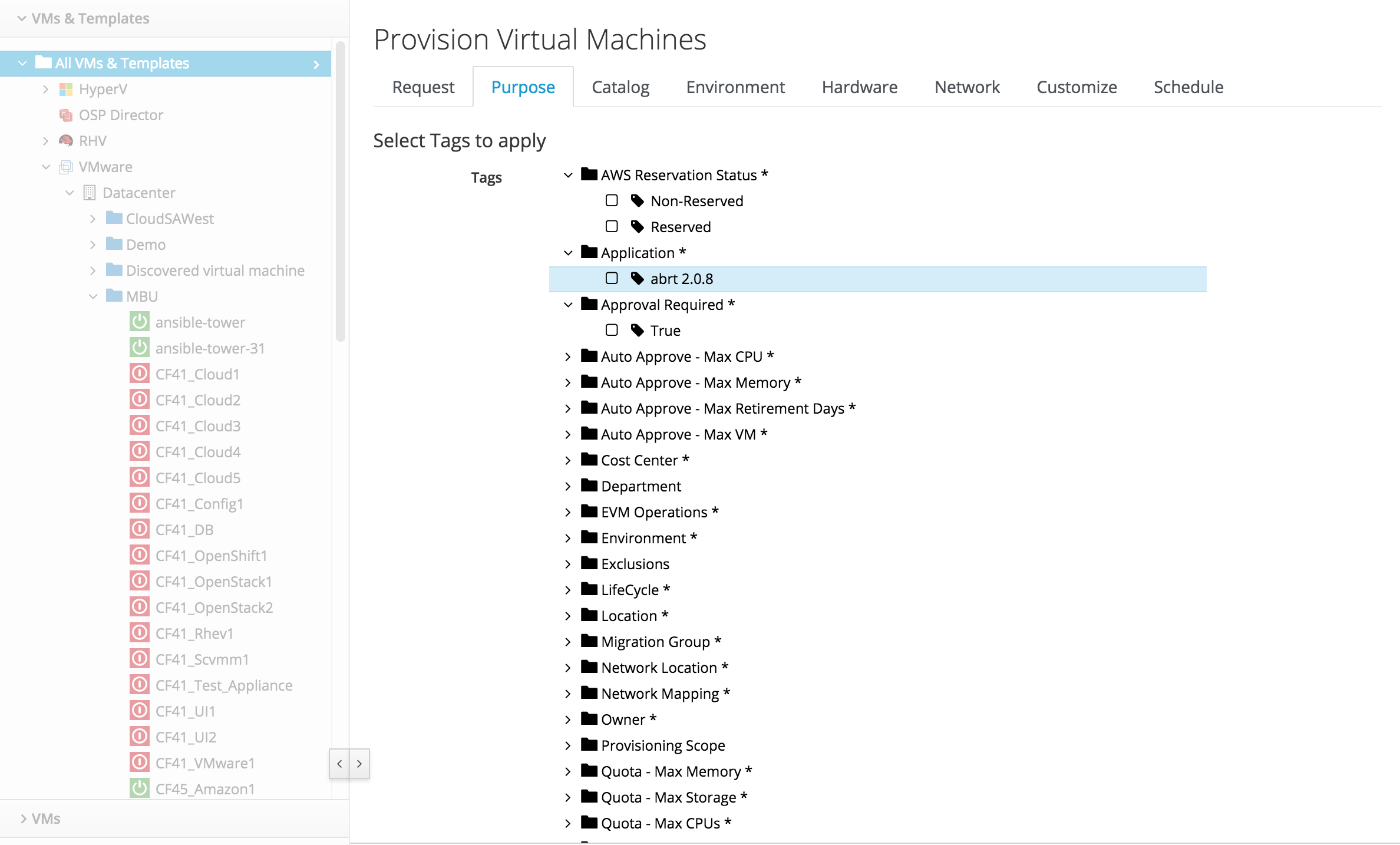Click the sidebar vertical scrollbar
Screen dimensions: 1400x845
(340, 192)
